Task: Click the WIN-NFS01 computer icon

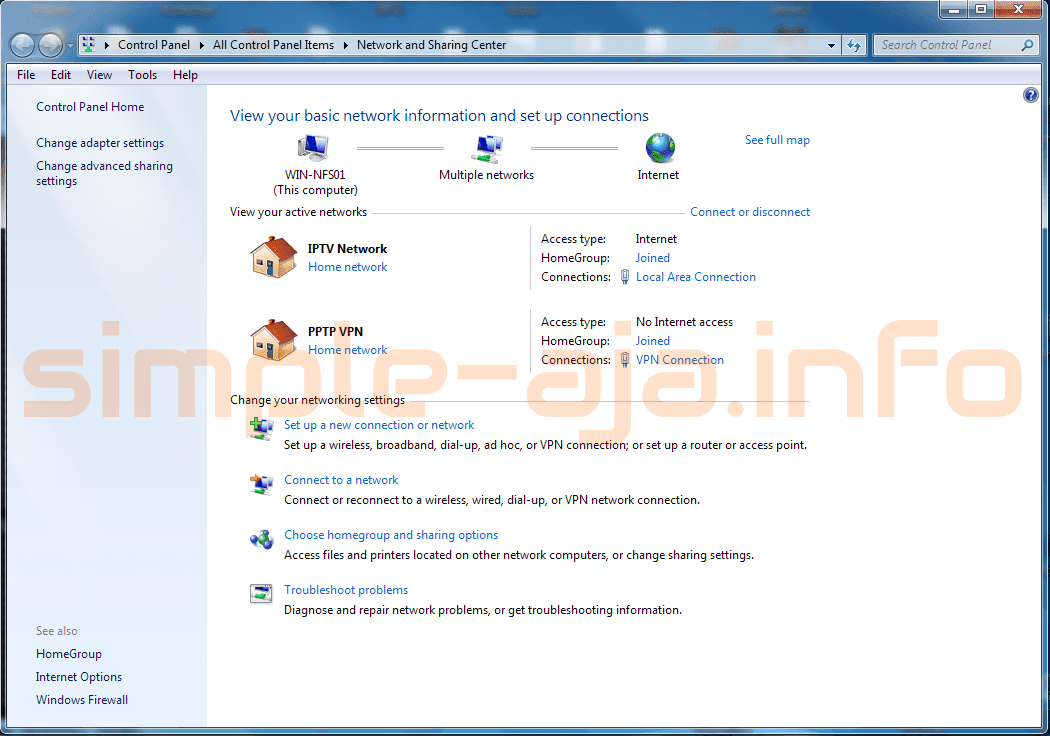Action: click(313, 148)
